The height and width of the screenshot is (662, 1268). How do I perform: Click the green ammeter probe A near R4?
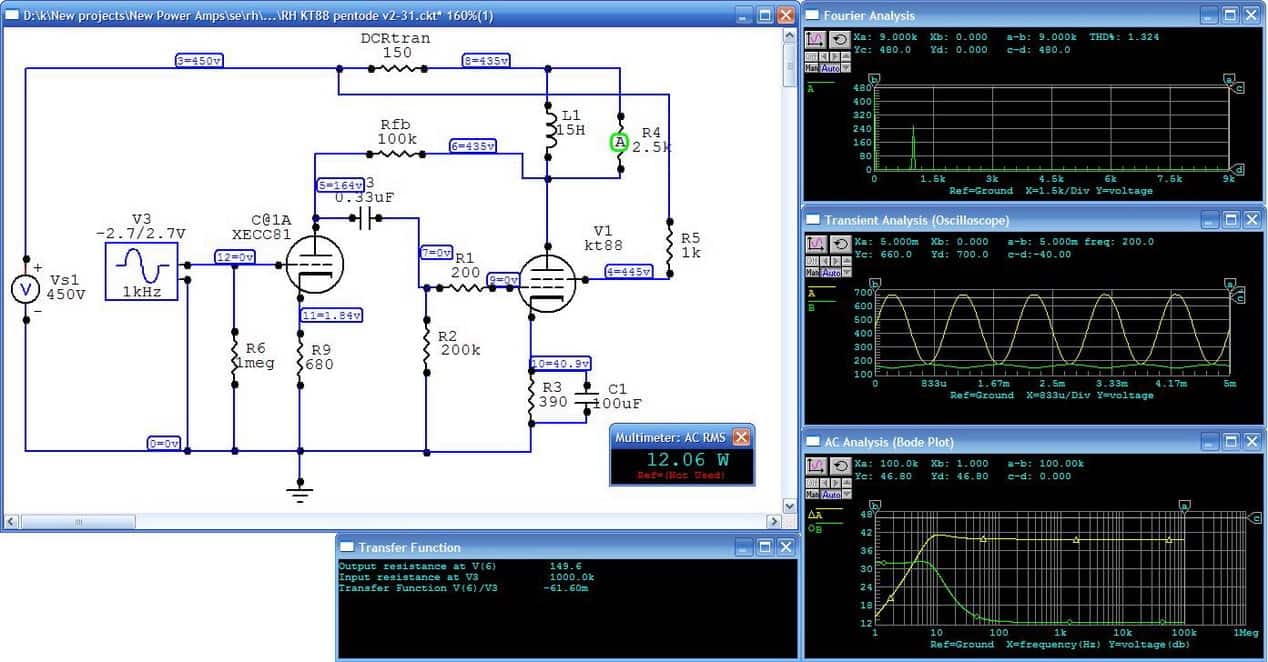(620, 143)
